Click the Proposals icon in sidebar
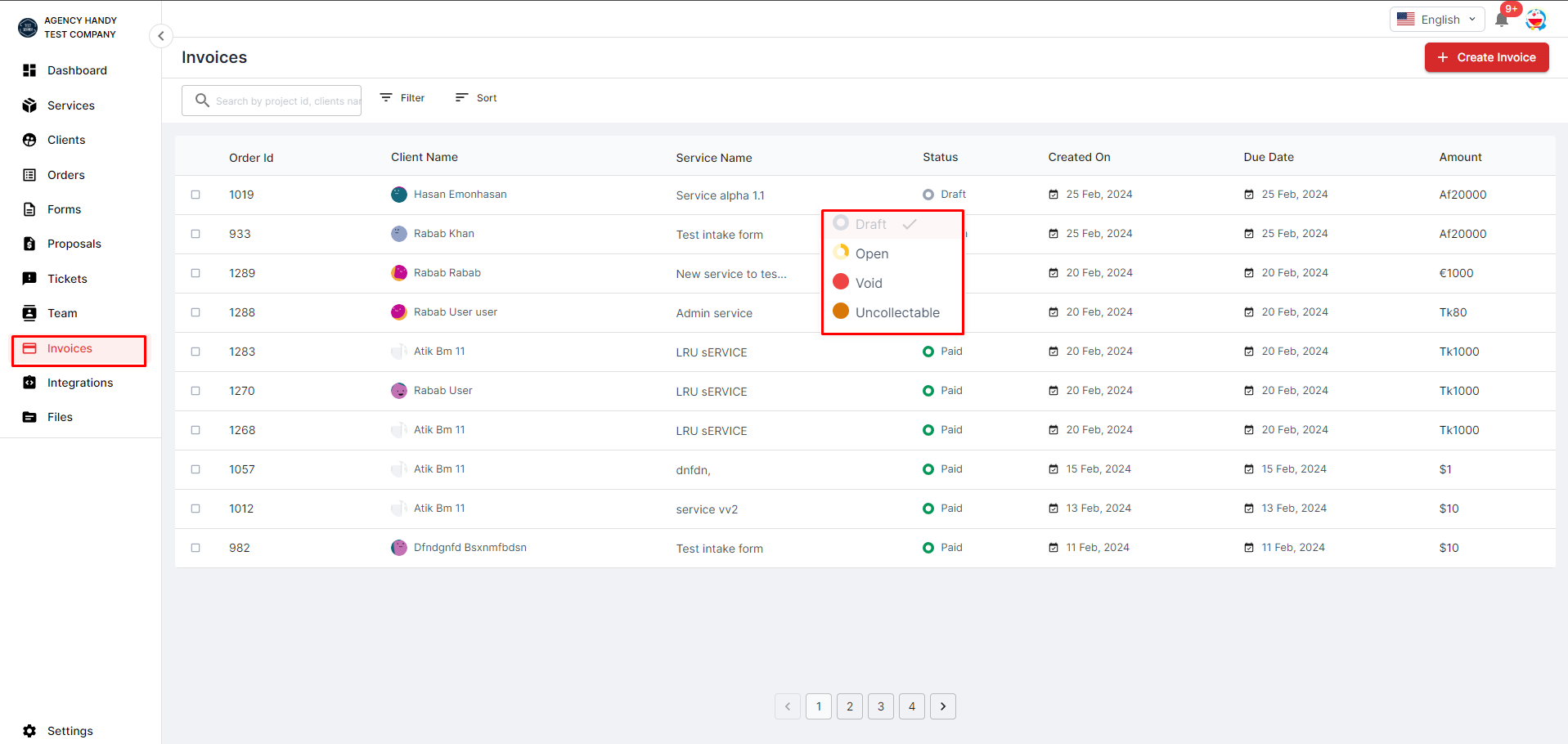This screenshot has height=744, width=1568. (x=29, y=244)
